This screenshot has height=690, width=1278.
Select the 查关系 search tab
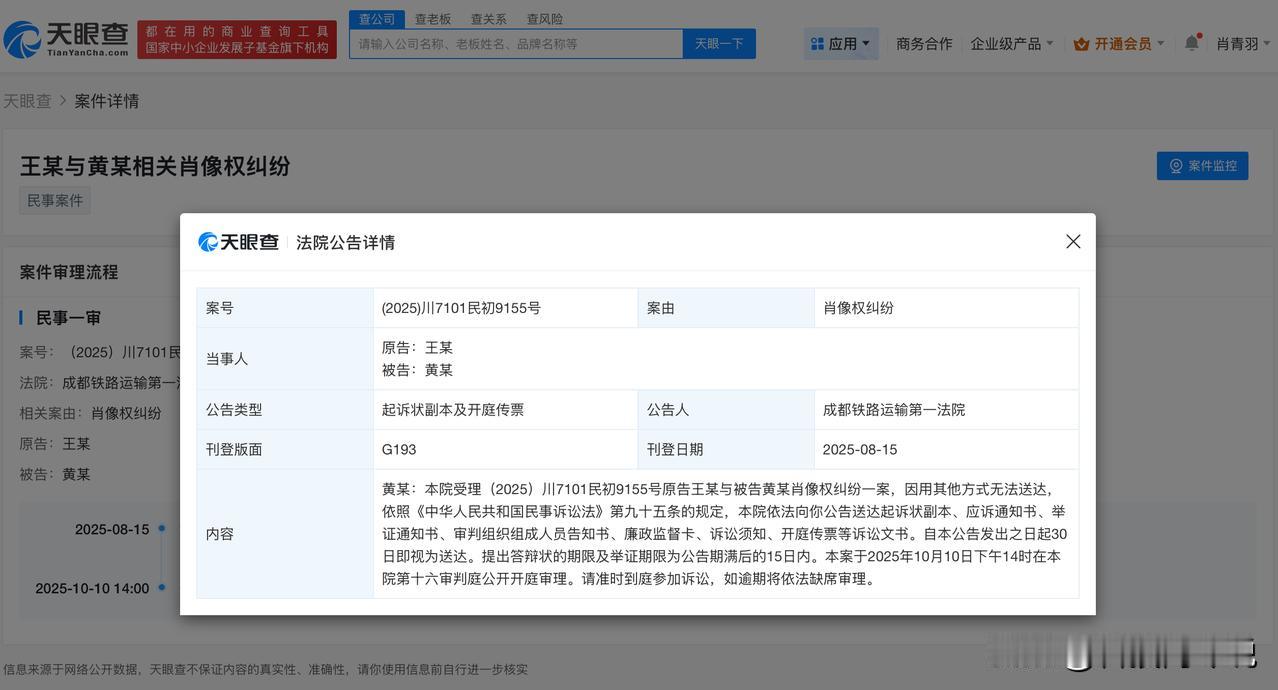(x=488, y=19)
